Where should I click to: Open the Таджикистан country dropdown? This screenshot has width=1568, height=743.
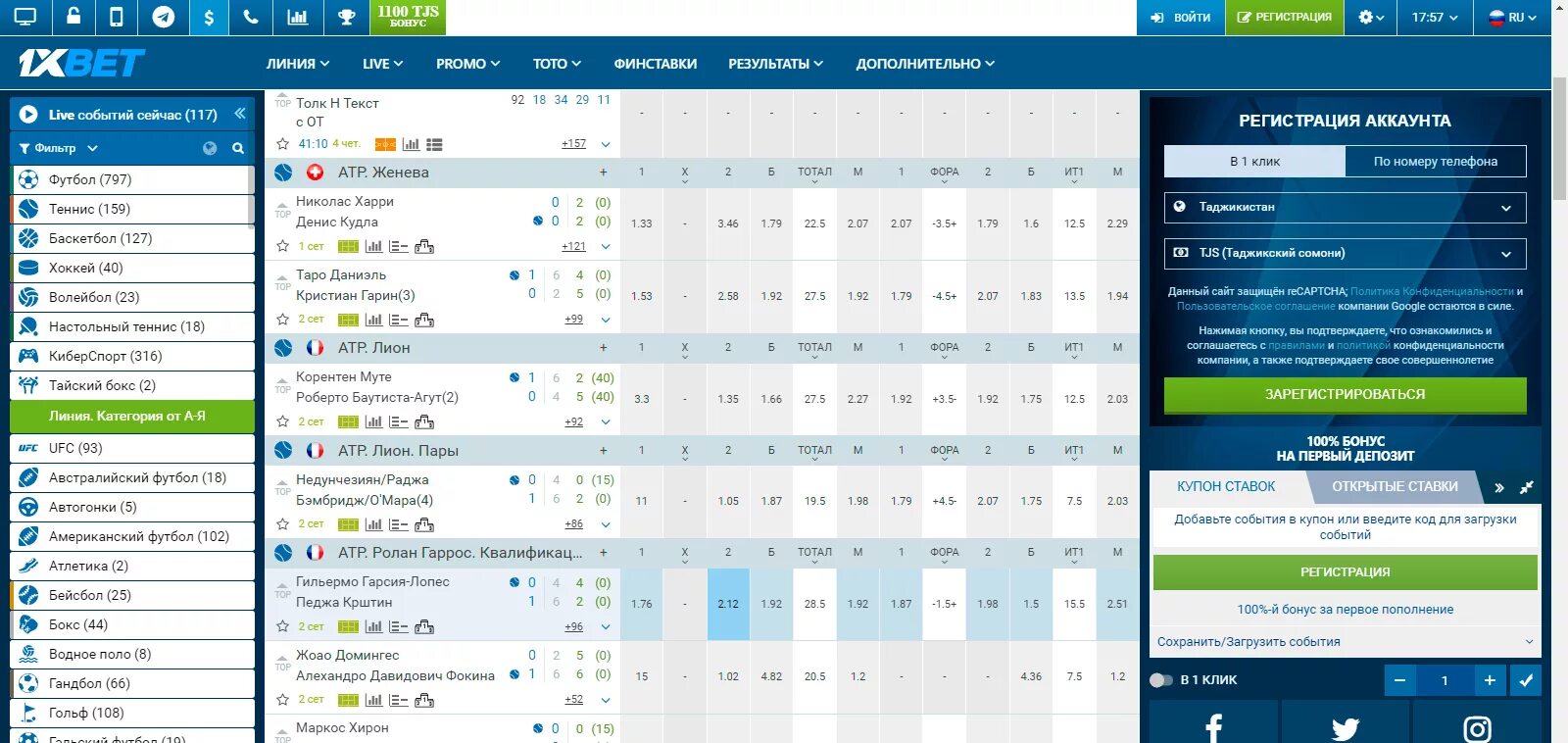(1345, 207)
